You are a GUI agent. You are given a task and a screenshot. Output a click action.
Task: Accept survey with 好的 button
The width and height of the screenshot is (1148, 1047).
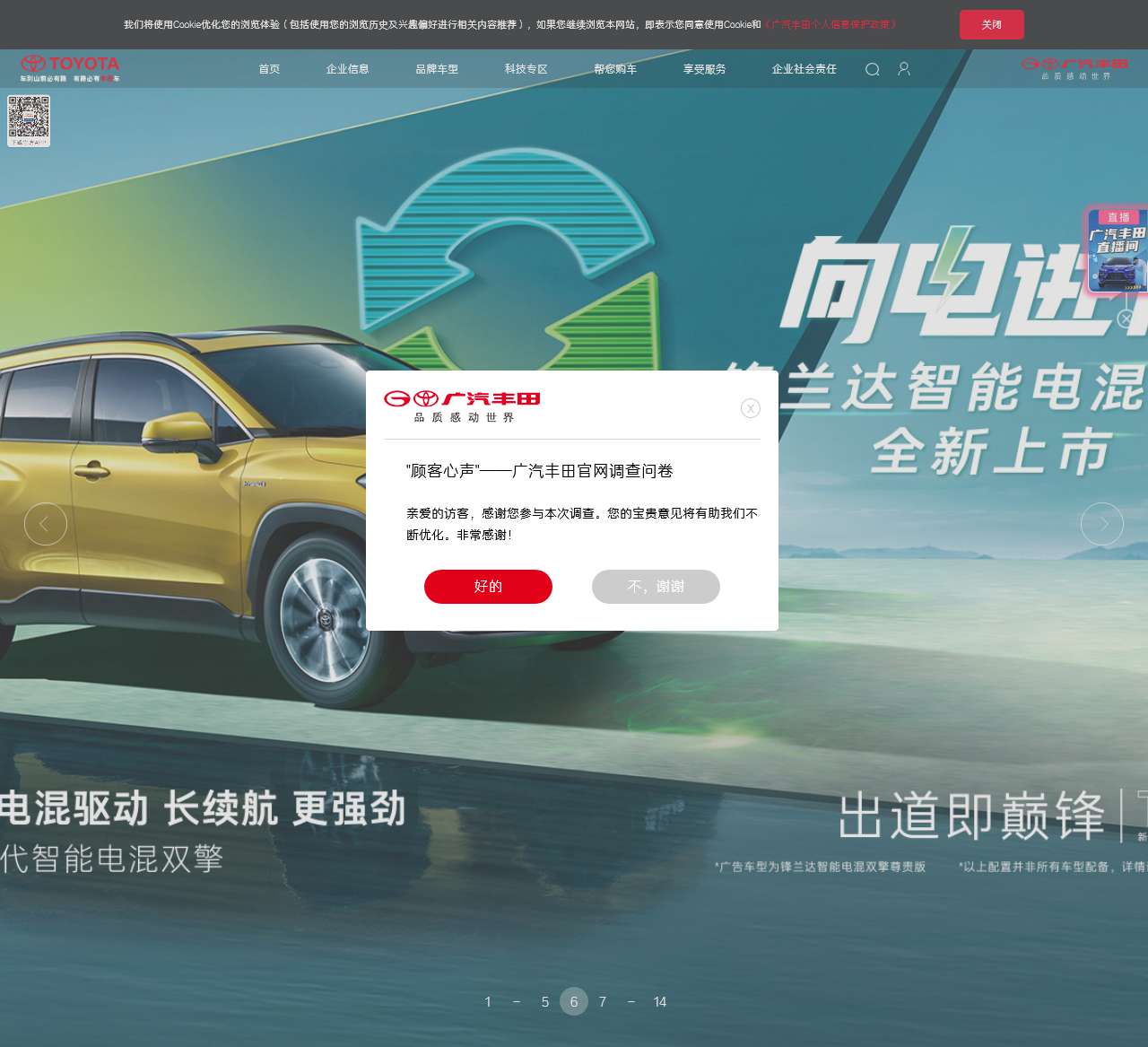click(488, 587)
